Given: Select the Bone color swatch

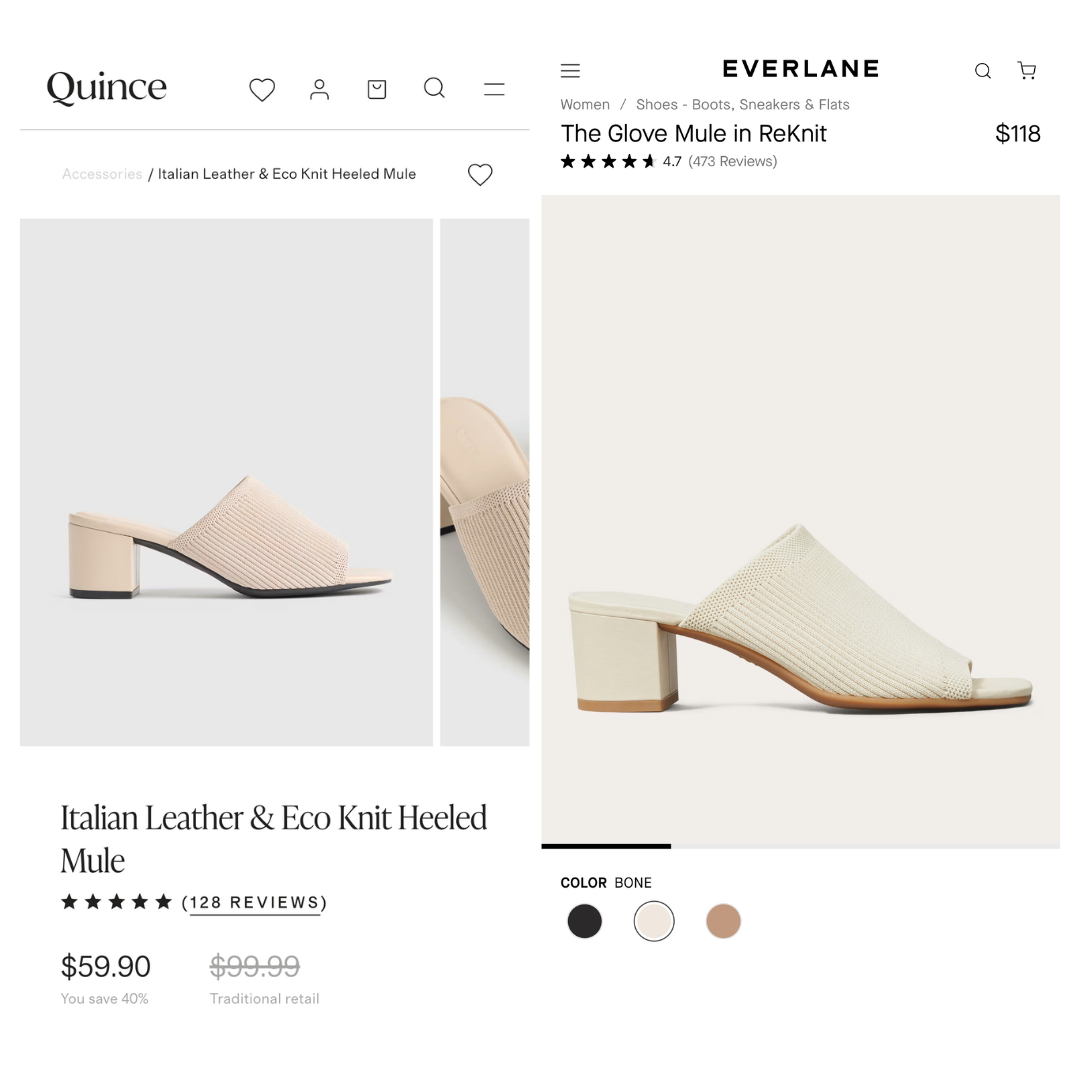Looking at the screenshot, I should [x=654, y=921].
